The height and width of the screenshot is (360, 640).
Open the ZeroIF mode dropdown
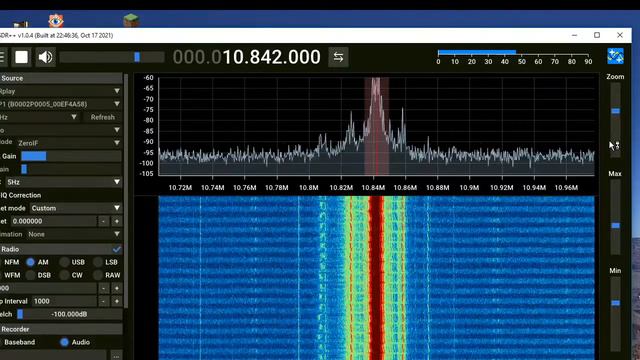[x=69, y=143]
